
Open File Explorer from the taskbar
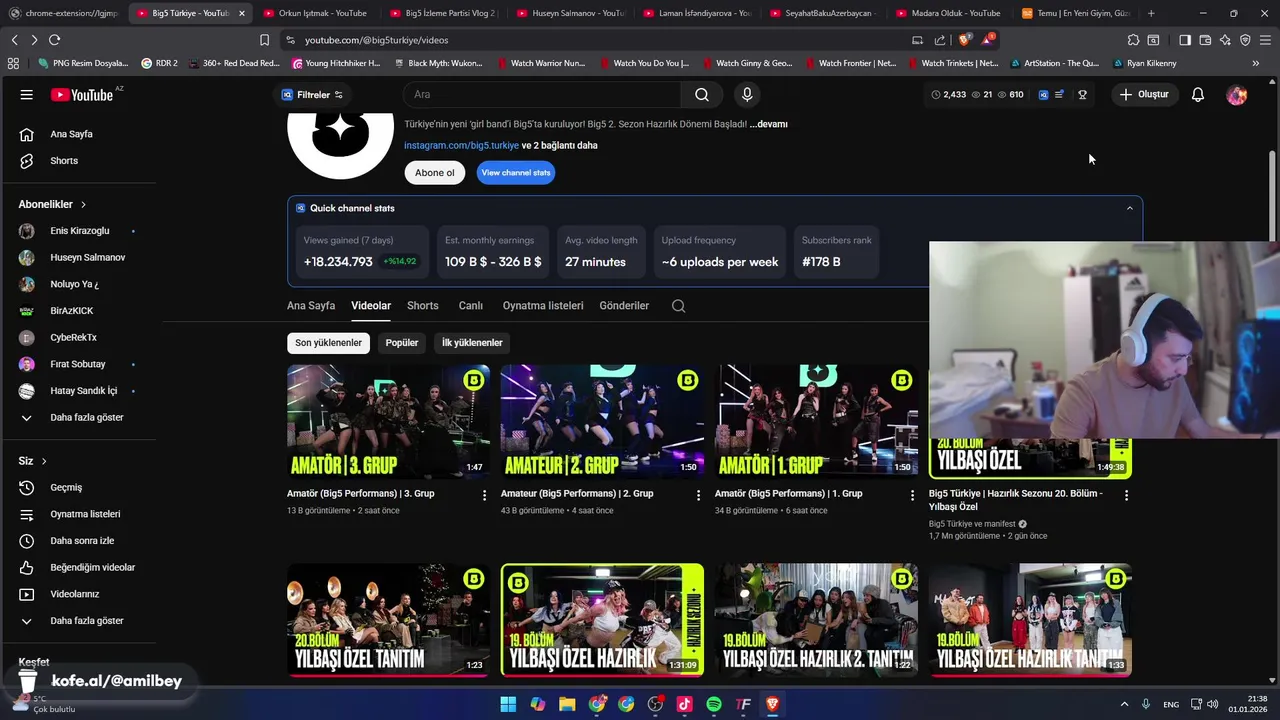pos(567,704)
